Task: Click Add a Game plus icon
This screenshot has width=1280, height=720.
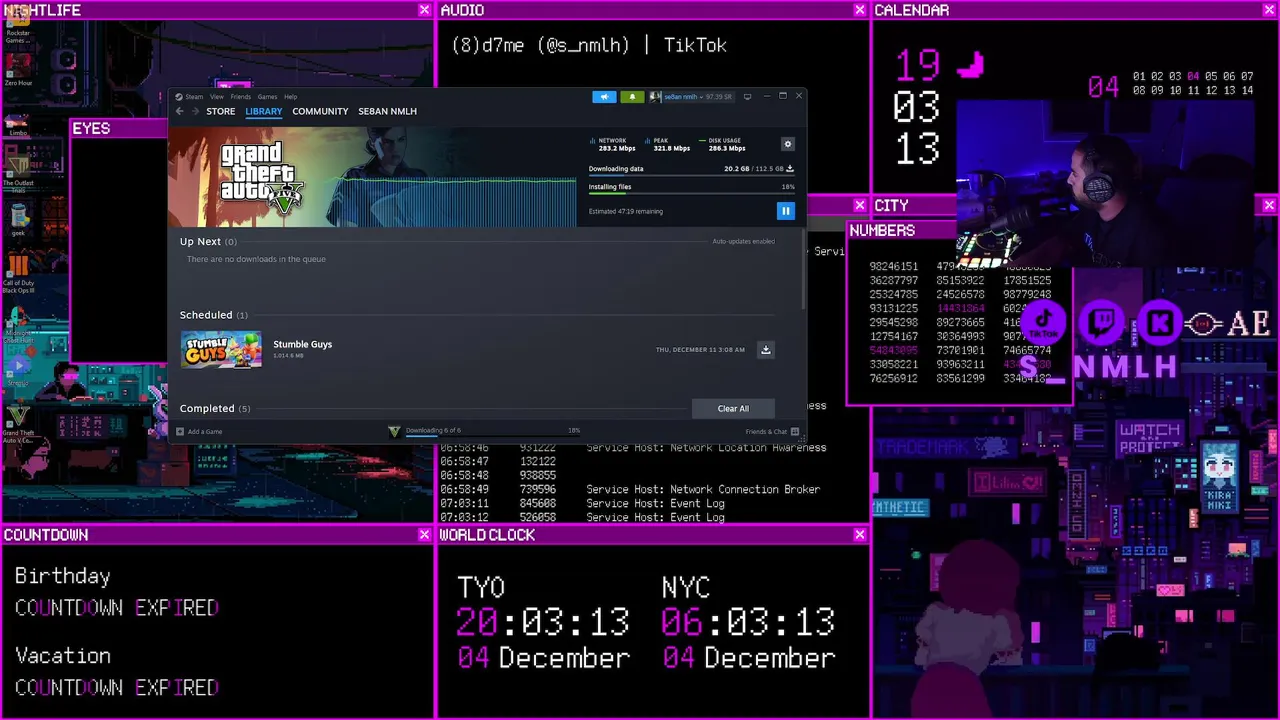Action: 180,432
